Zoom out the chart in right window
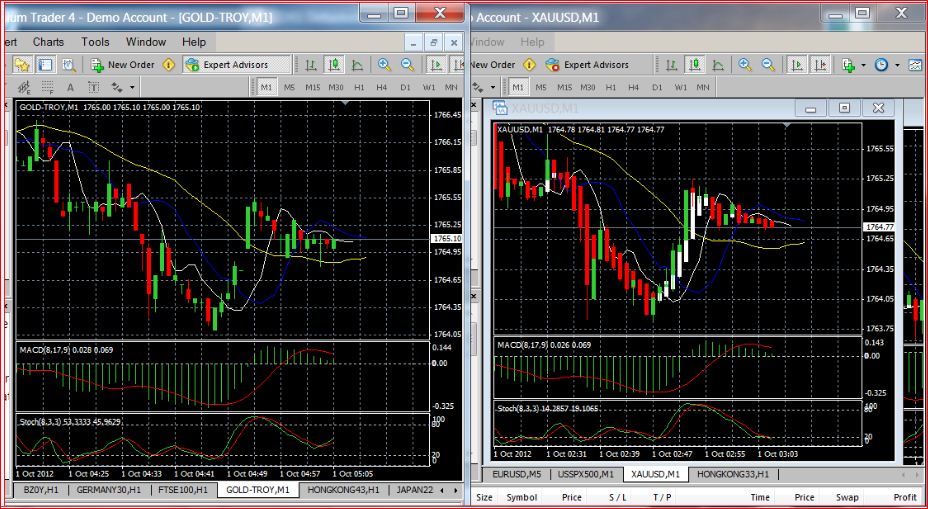The width and height of the screenshot is (928, 509). pyautogui.click(x=768, y=65)
